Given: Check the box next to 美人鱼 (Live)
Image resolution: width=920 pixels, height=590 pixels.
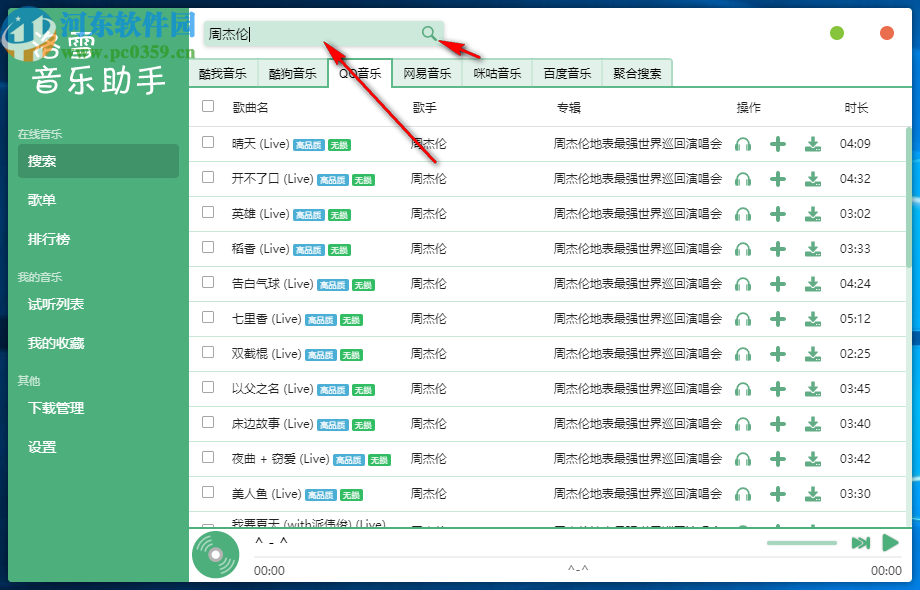Looking at the screenshot, I should coord(208,493).
